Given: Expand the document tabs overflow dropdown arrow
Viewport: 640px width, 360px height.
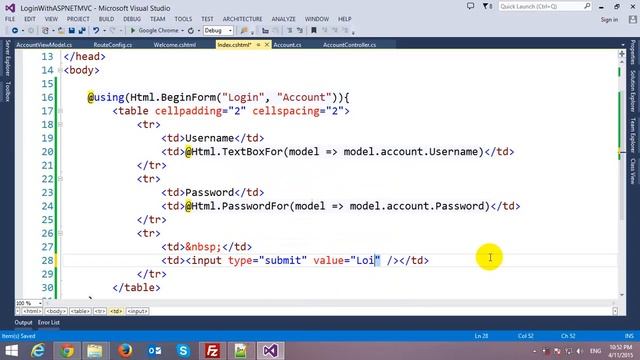Looking at the screenshot, I should click(623, 44).
